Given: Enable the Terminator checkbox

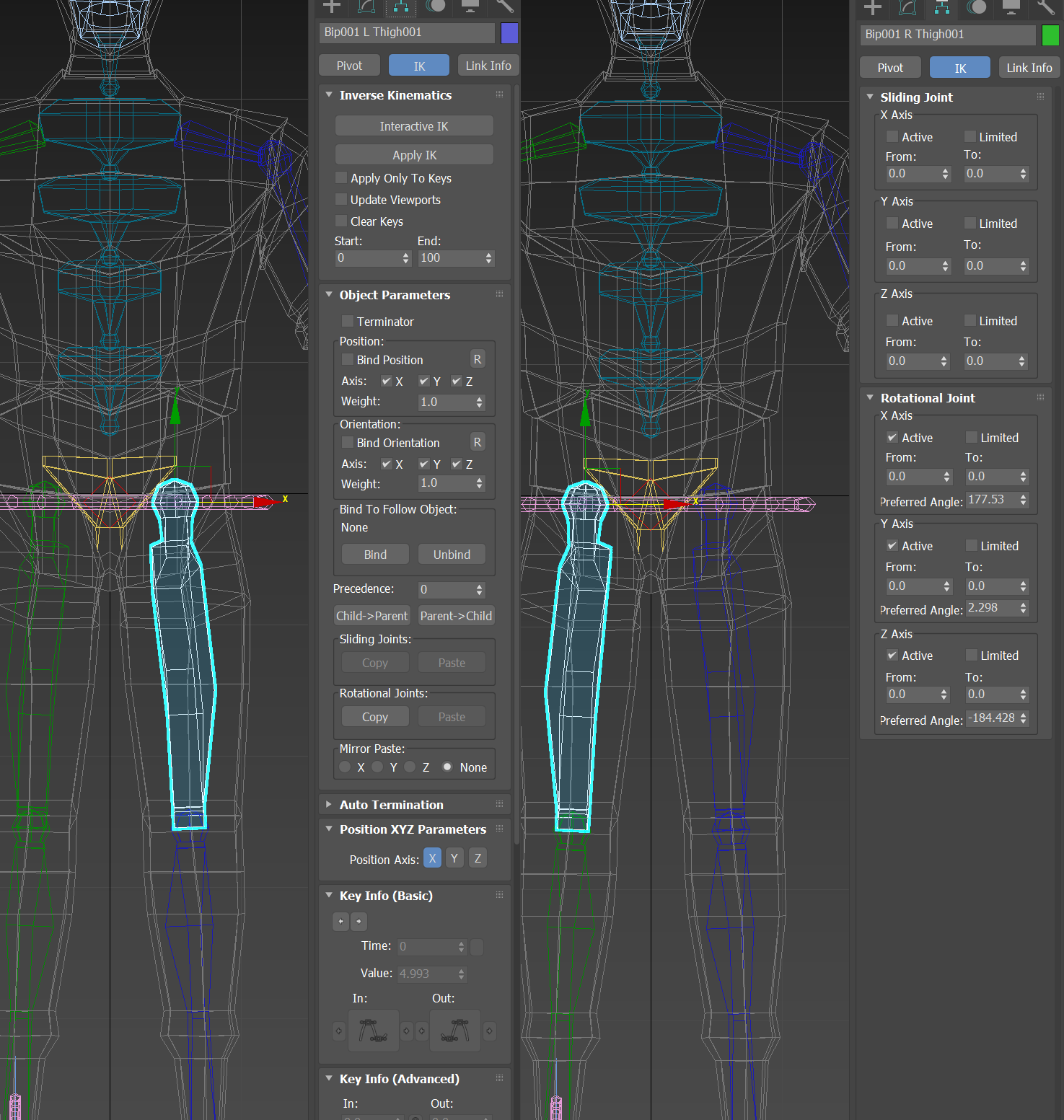Looking at the screenshot, I should [x=348, y=321].
